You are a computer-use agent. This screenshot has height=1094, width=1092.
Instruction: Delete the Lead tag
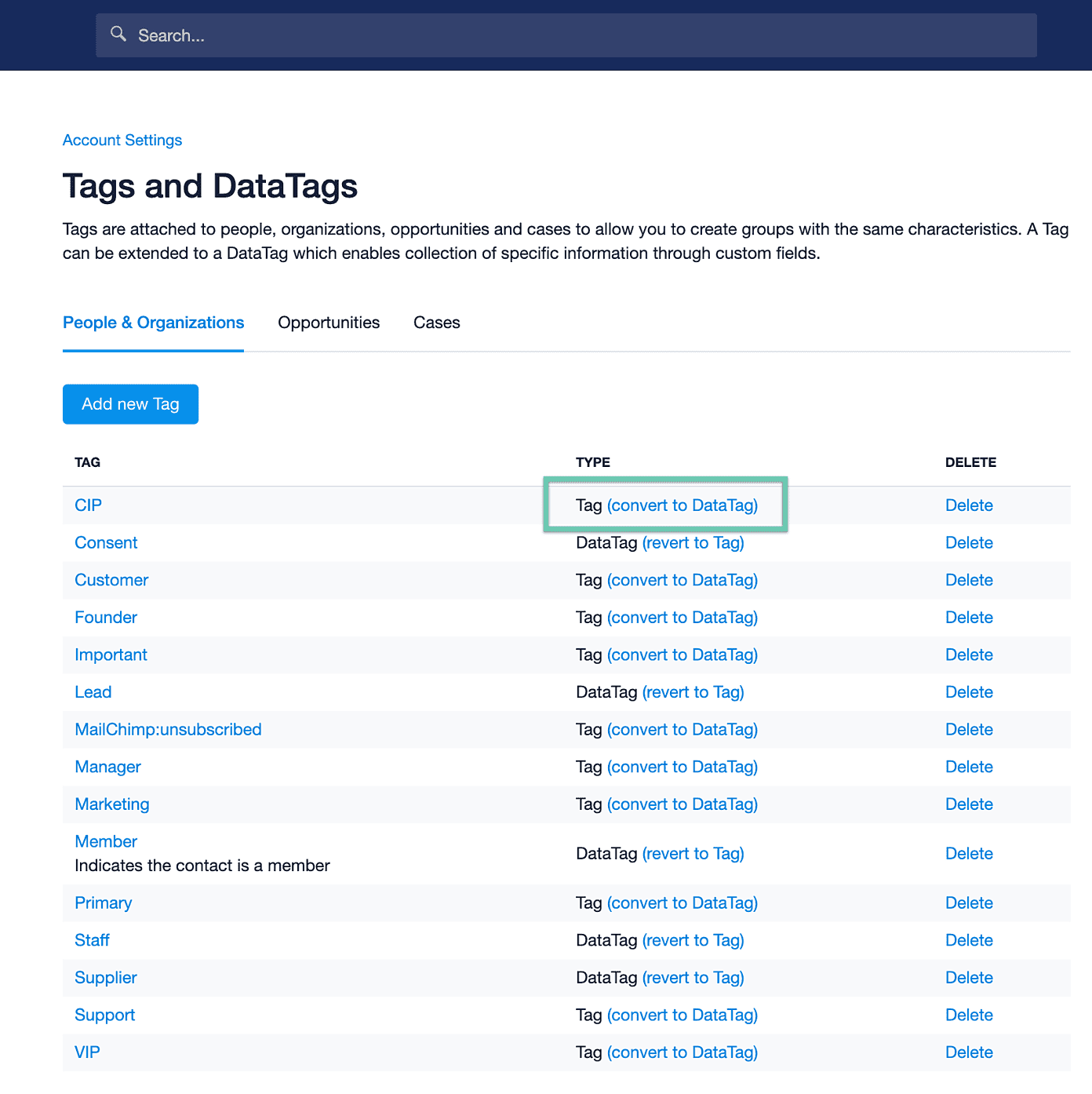tap(969, 692)
